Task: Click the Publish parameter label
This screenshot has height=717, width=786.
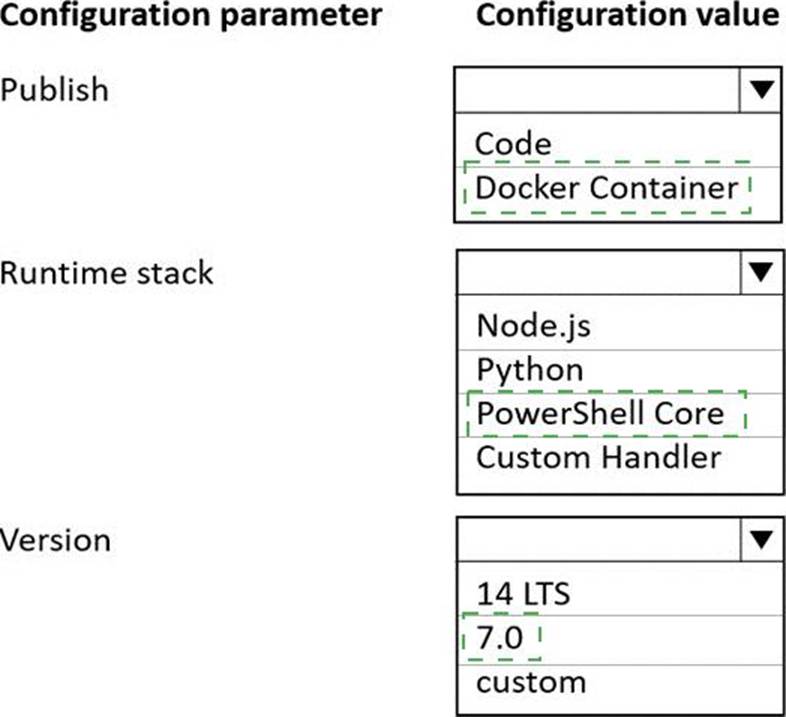Action: (x=54, y=89)
